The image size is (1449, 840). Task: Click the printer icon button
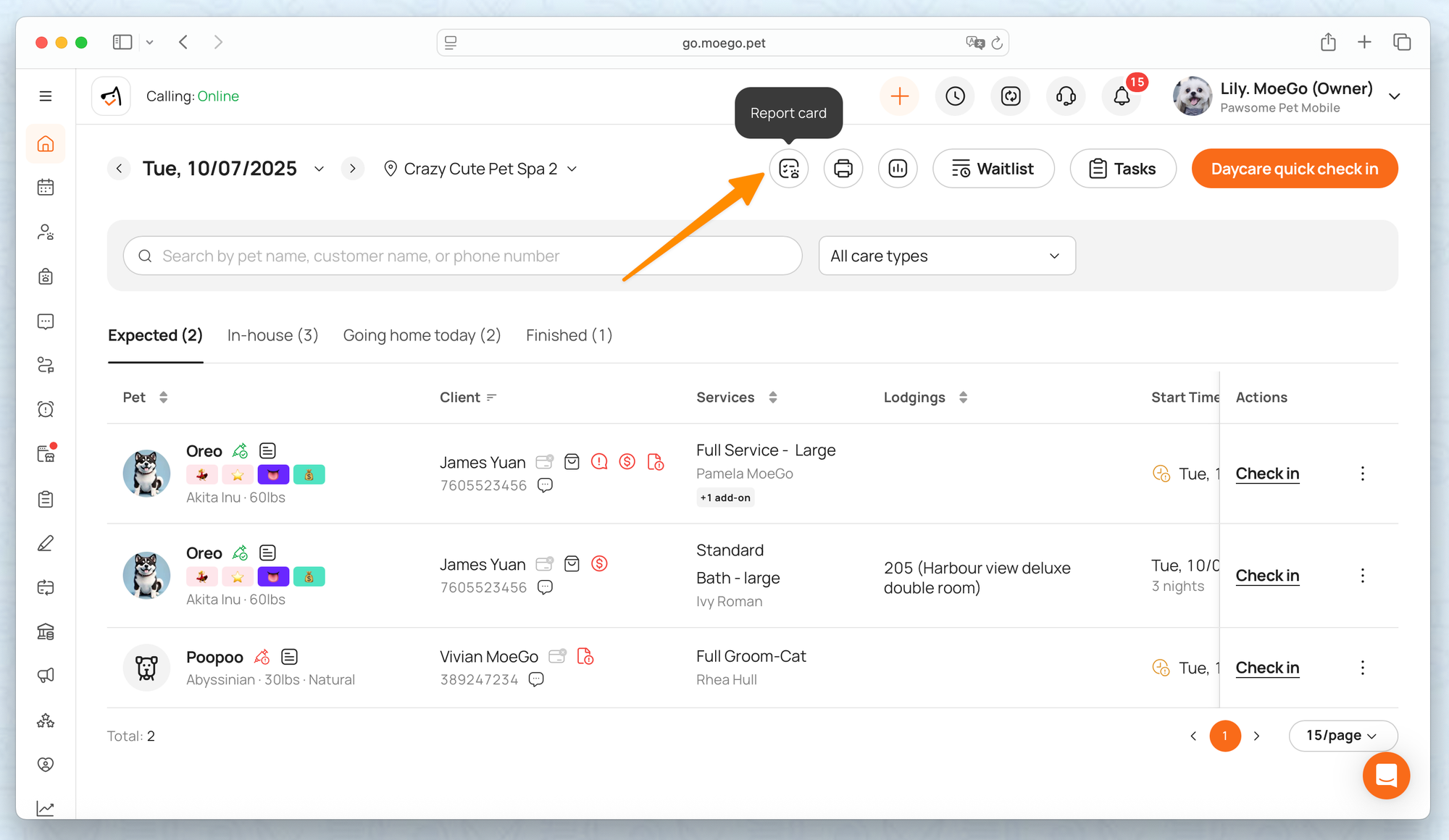point(843,169)
